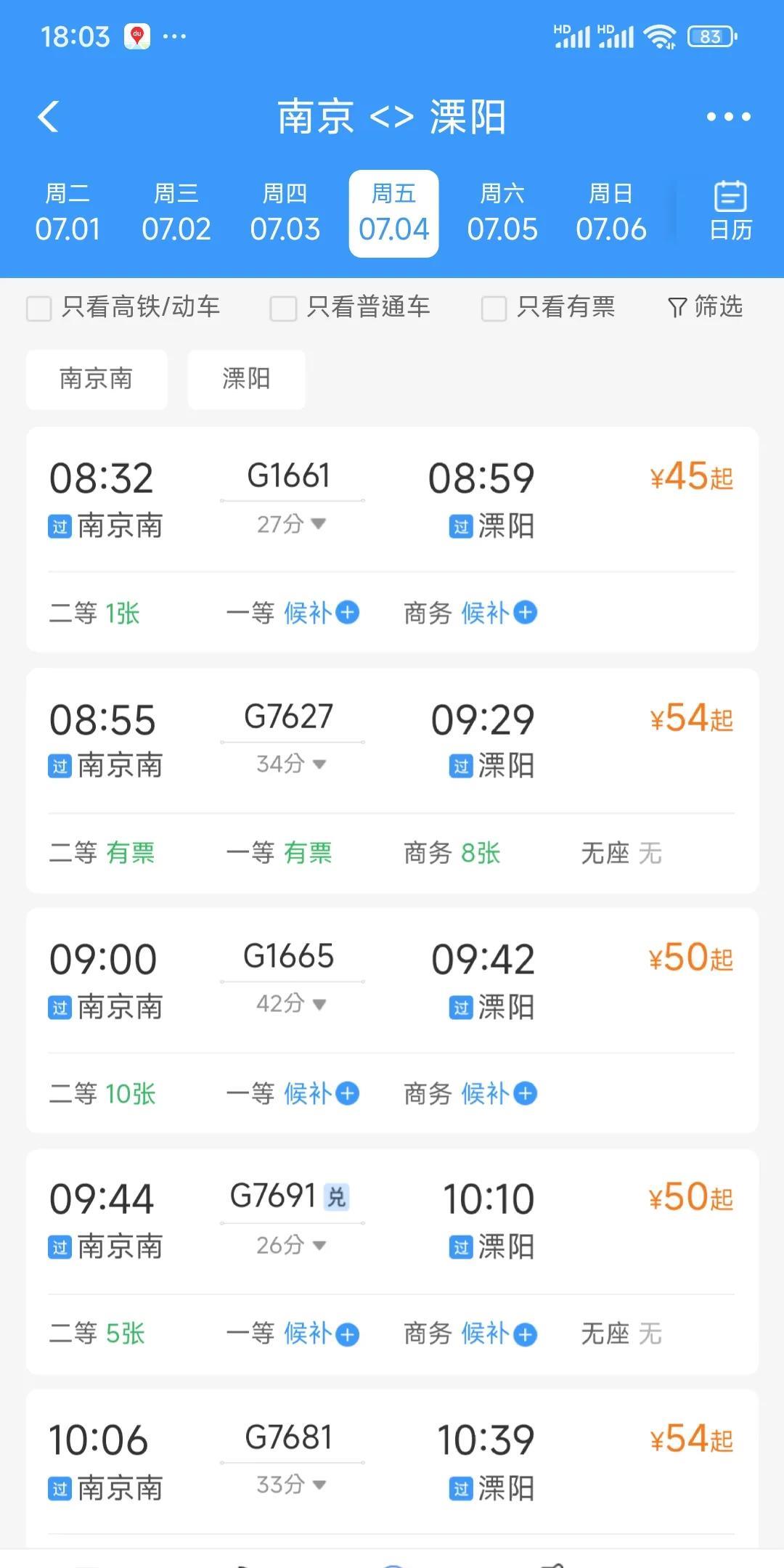Select date tab 周六 07.05

pyautogui.click(x=502, y=213)
